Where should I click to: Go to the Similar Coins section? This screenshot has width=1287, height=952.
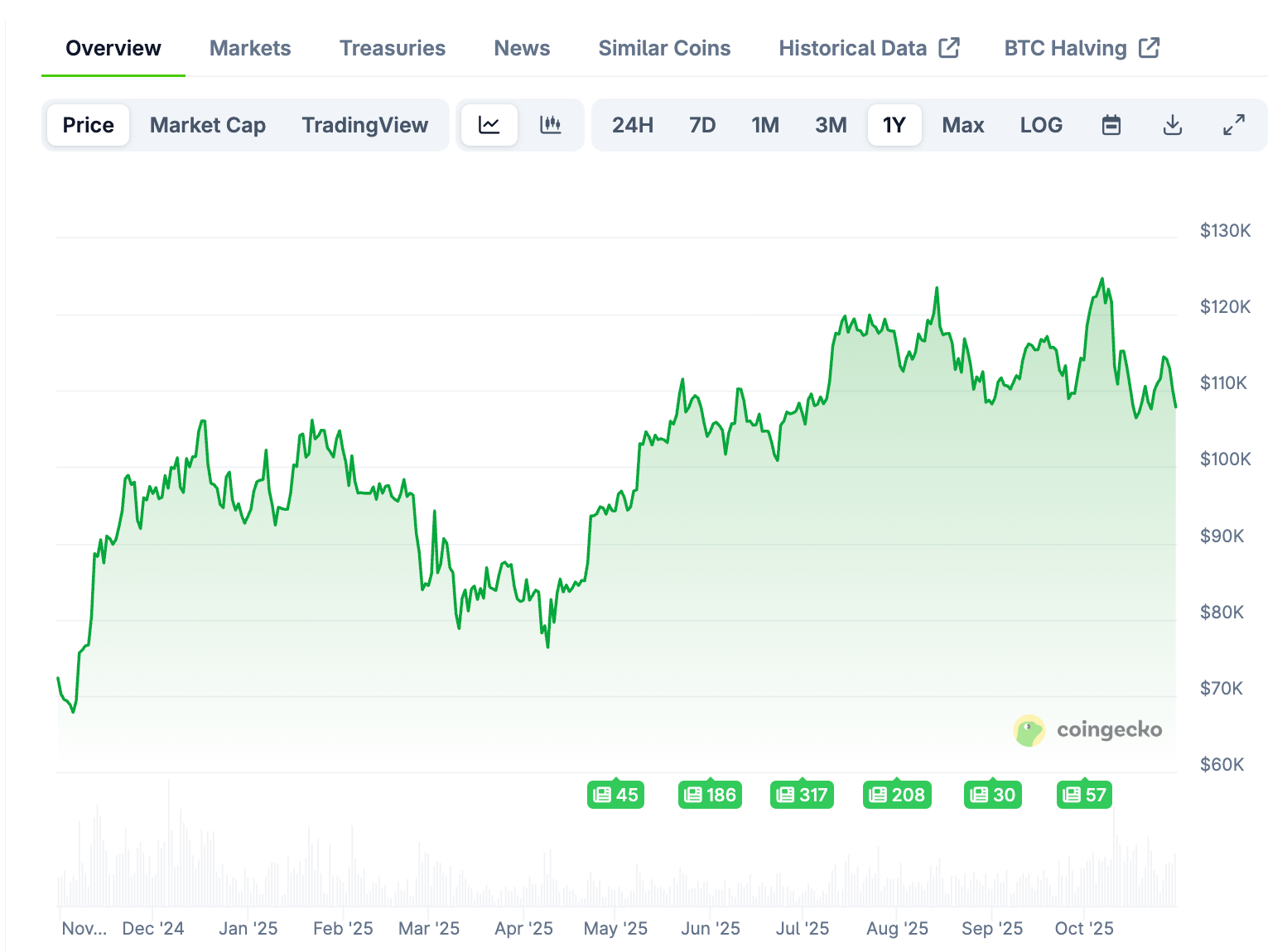(x=663, y=47)
